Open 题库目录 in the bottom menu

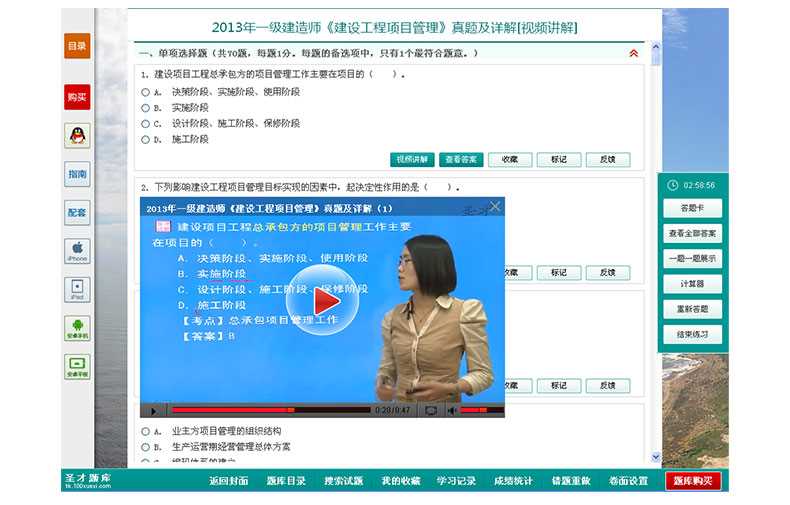286,481
